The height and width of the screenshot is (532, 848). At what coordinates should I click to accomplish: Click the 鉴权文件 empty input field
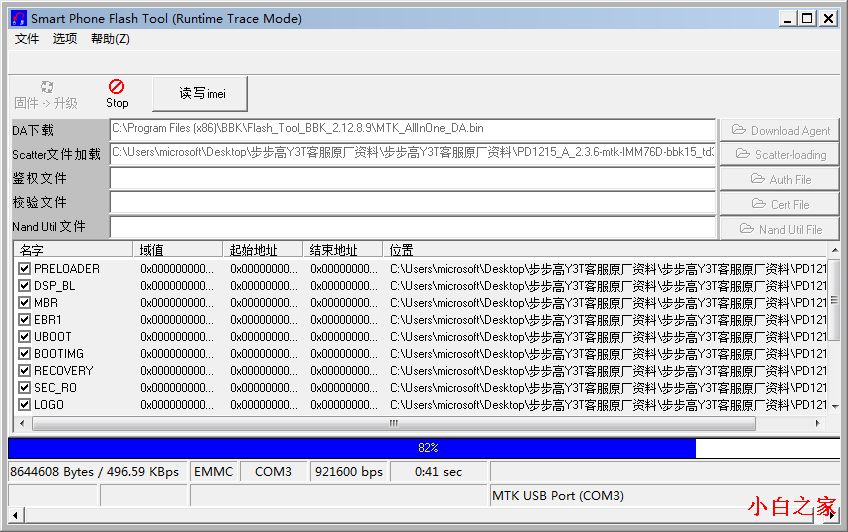pyautogui.click(x=413, y=178)
